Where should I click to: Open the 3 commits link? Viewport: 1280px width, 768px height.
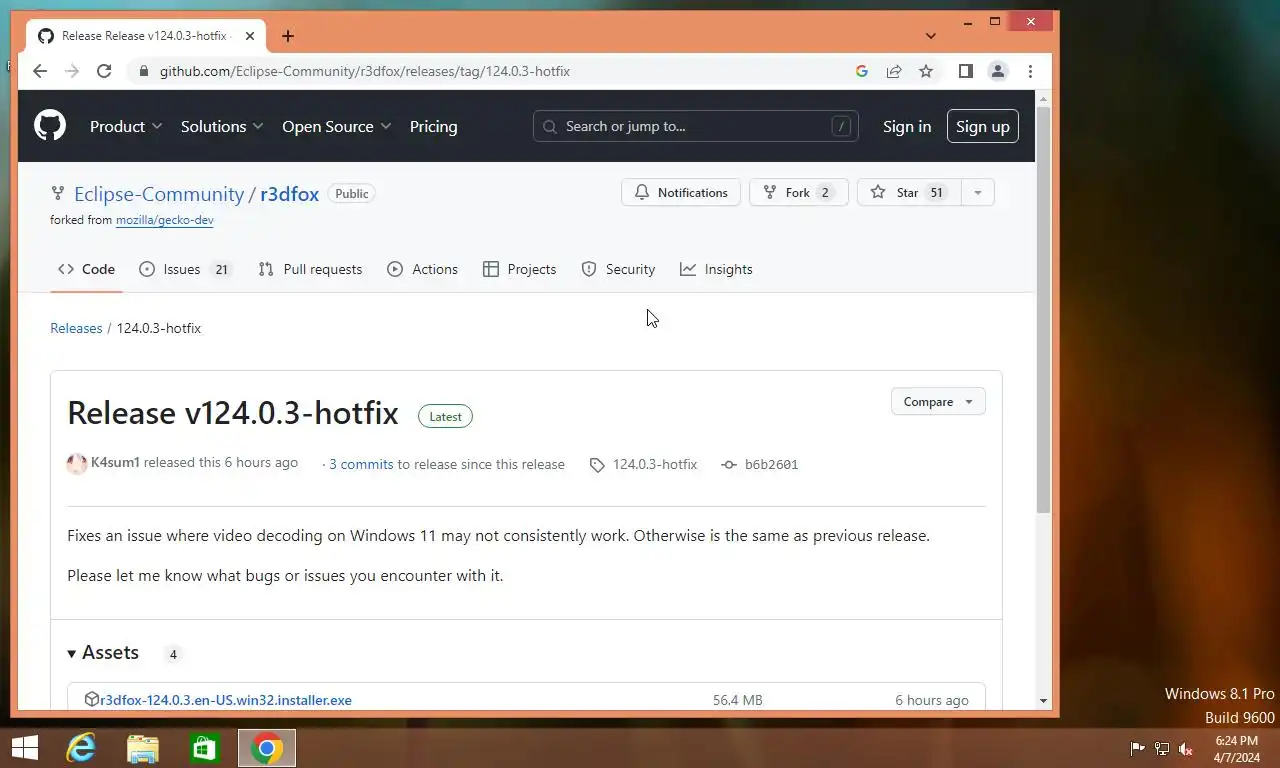tap(361, 464)
